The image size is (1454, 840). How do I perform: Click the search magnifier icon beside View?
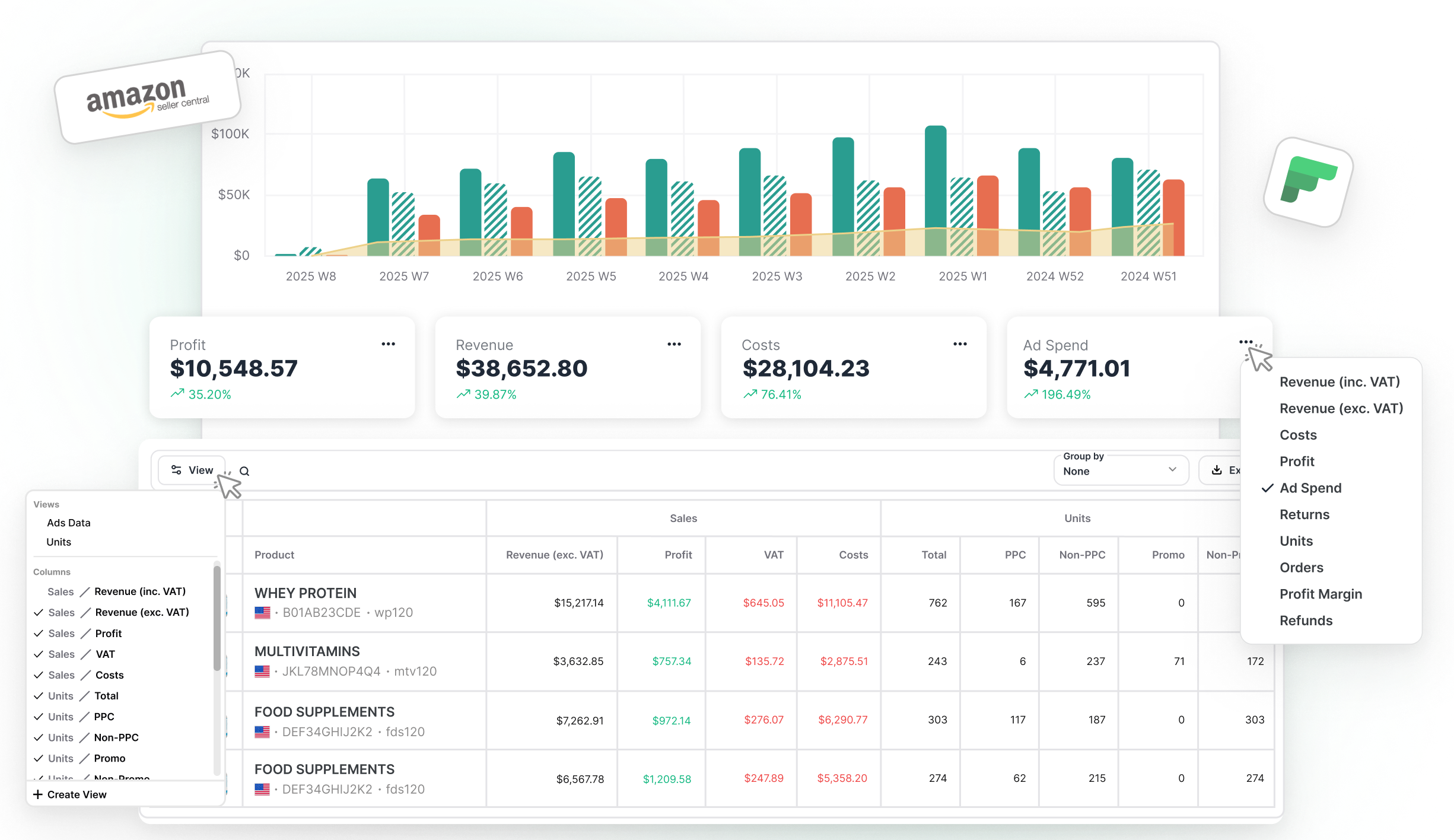point(244,471)
